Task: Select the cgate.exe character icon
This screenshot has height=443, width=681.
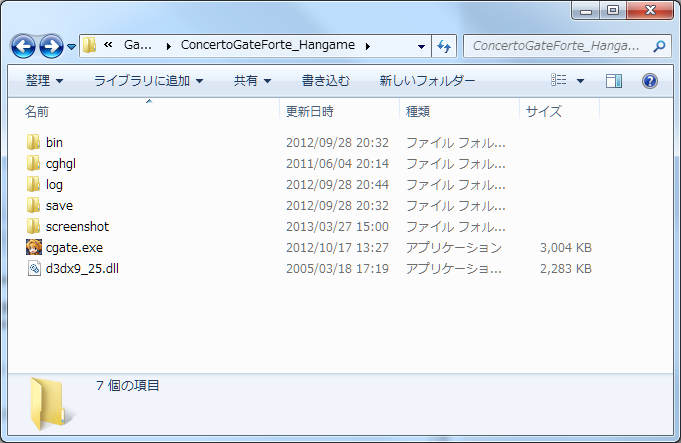Action: click(x=34, y=247)
